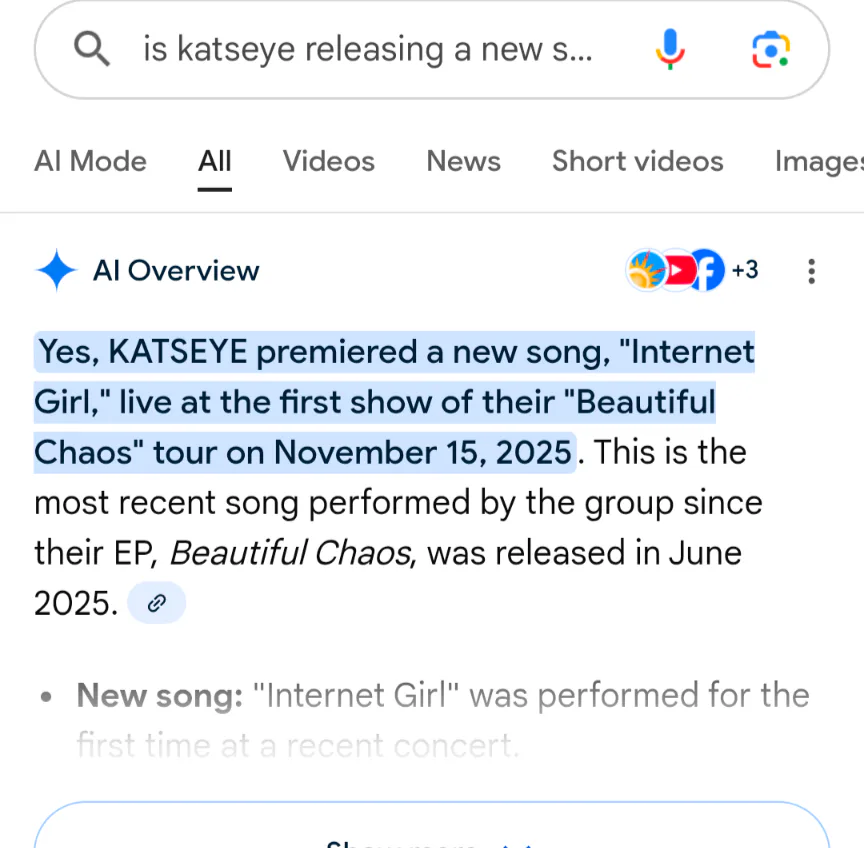Select the All results tab
Image resolution: width=864 pixels, height=848 pixels.
click(x=214, y=161)
